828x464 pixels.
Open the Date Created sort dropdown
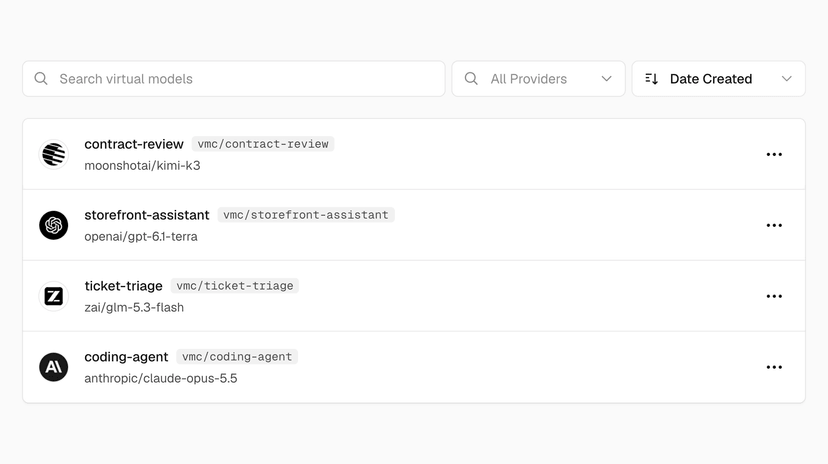click(x=719, y=79)
